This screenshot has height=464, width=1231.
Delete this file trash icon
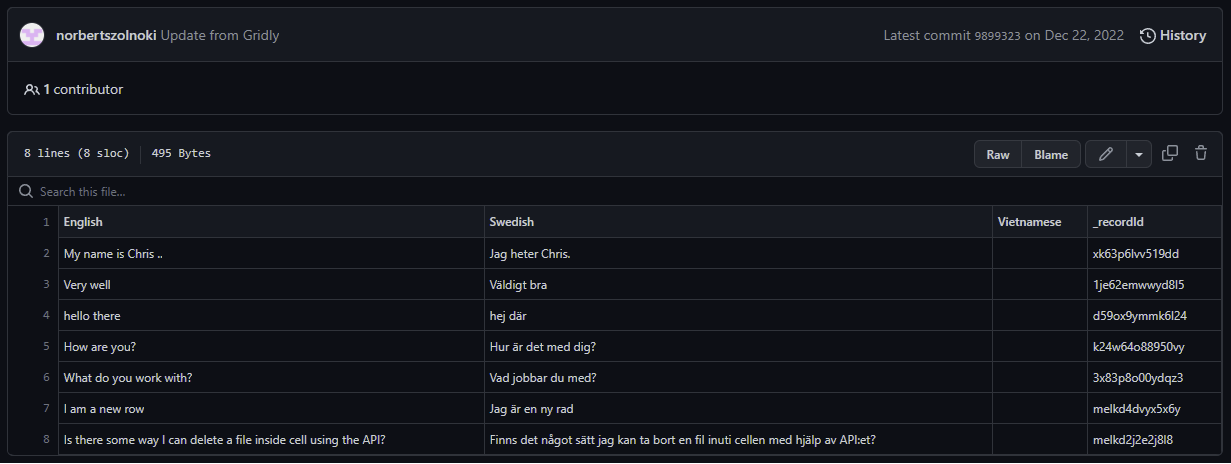point(1201,153)
